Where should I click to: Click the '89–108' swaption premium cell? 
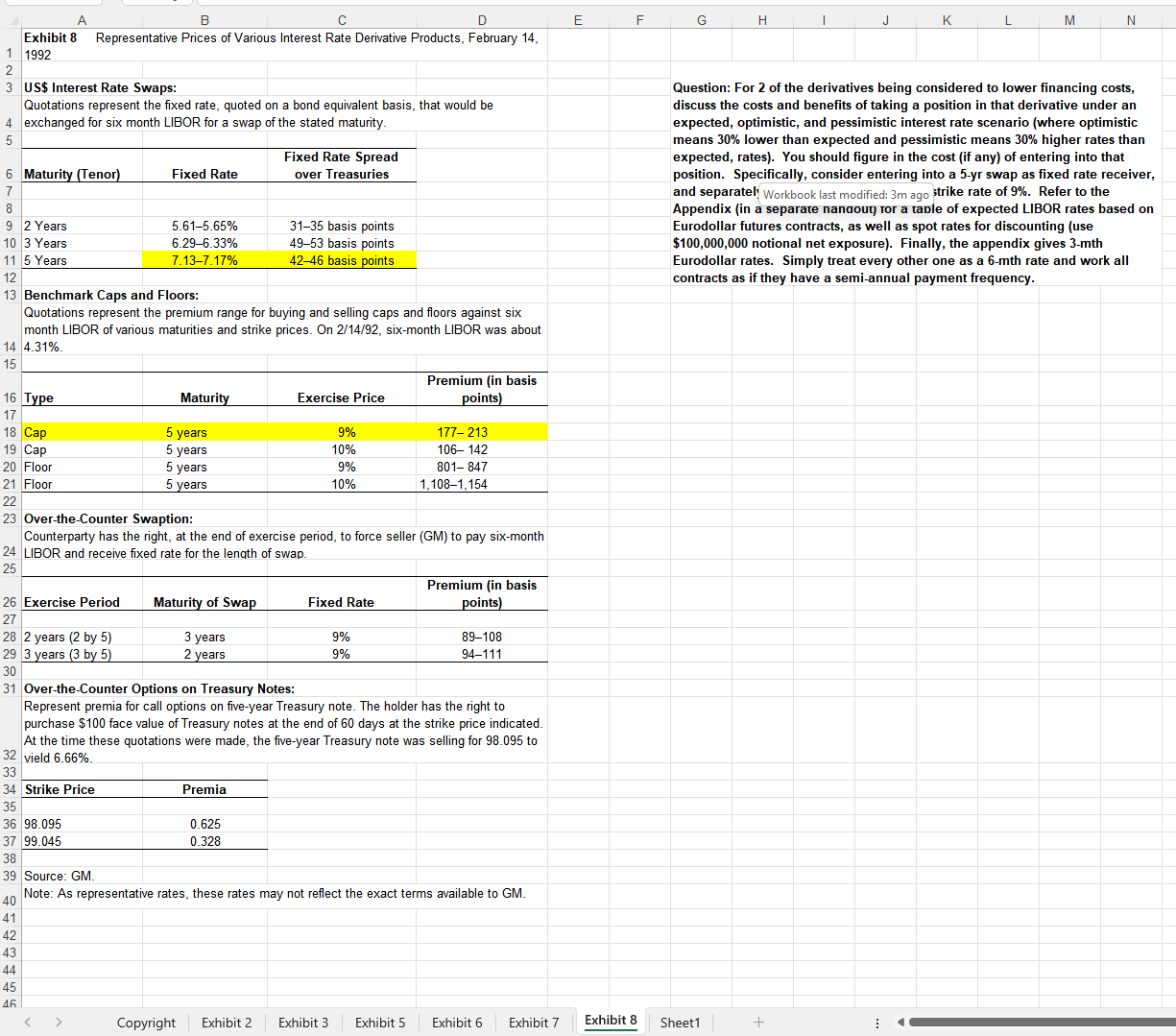coord(482,637)
